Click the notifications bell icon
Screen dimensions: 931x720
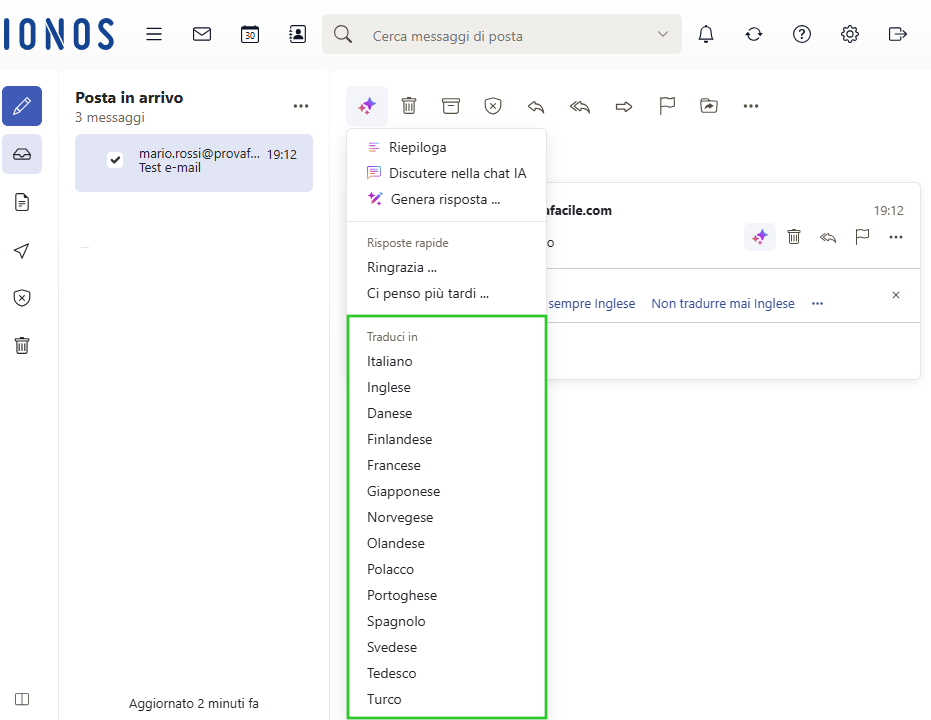click(706, 34)
